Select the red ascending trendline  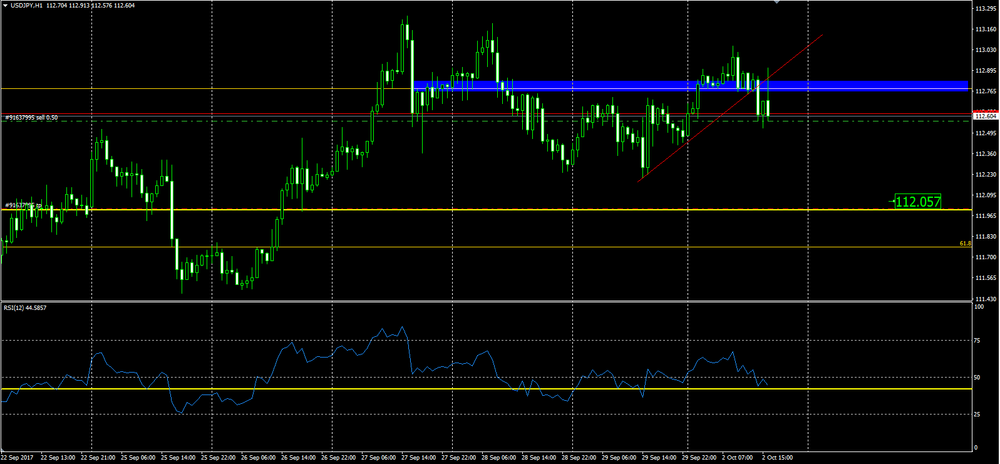click(730, 108)
